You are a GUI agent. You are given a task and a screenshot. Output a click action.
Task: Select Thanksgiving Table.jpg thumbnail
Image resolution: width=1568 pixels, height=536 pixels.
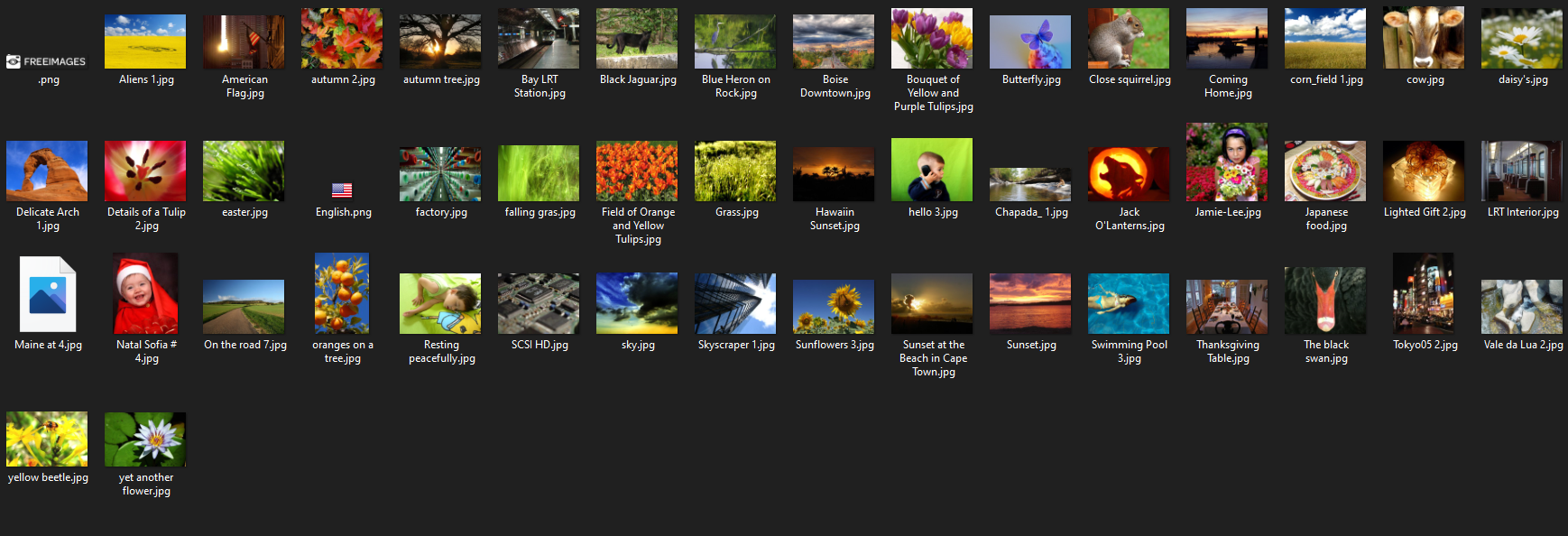point(1227,307)
